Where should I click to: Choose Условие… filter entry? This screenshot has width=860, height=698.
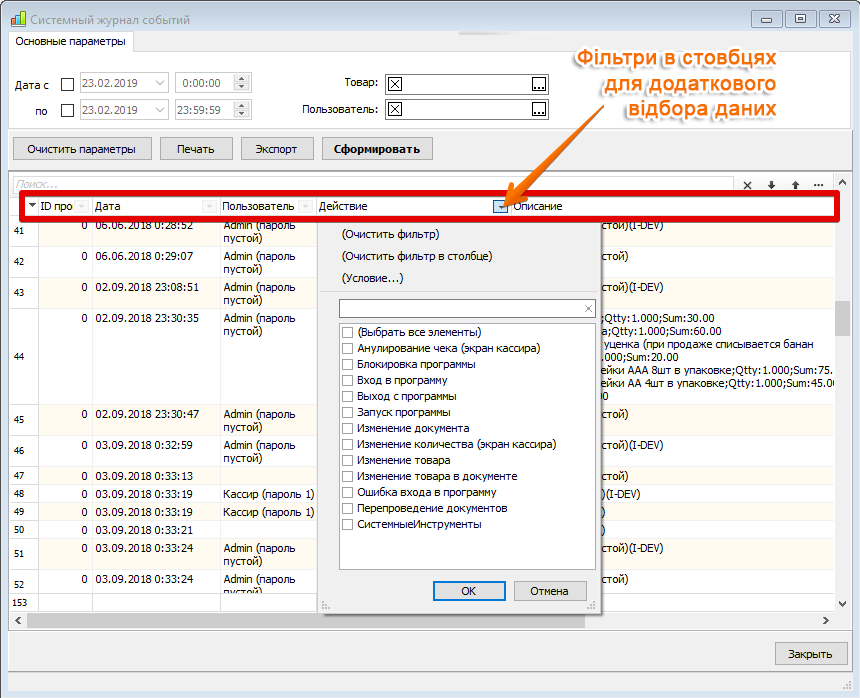[372, 278]
